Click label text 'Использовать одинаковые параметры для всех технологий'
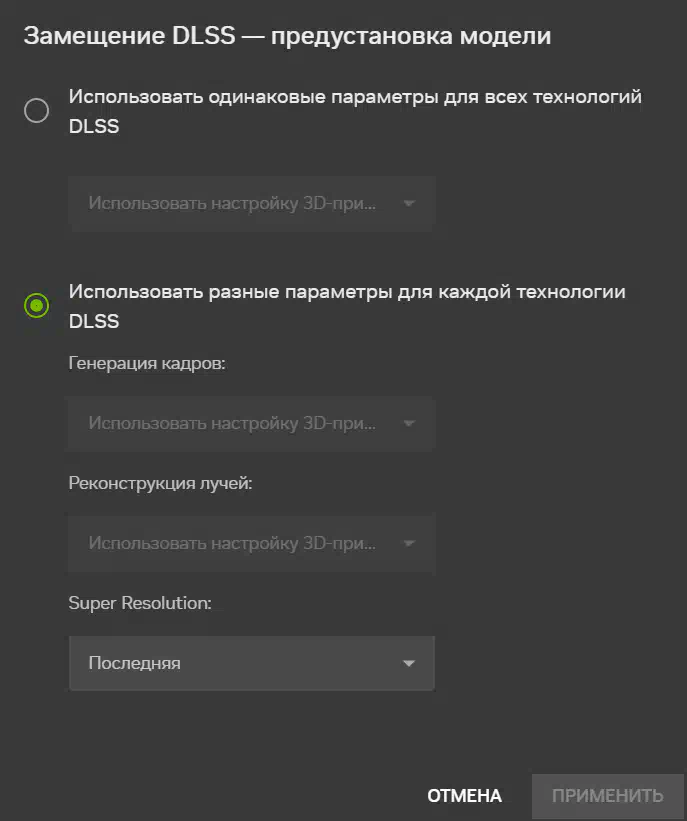Screen dimensions: 687x821 [355, 97]
